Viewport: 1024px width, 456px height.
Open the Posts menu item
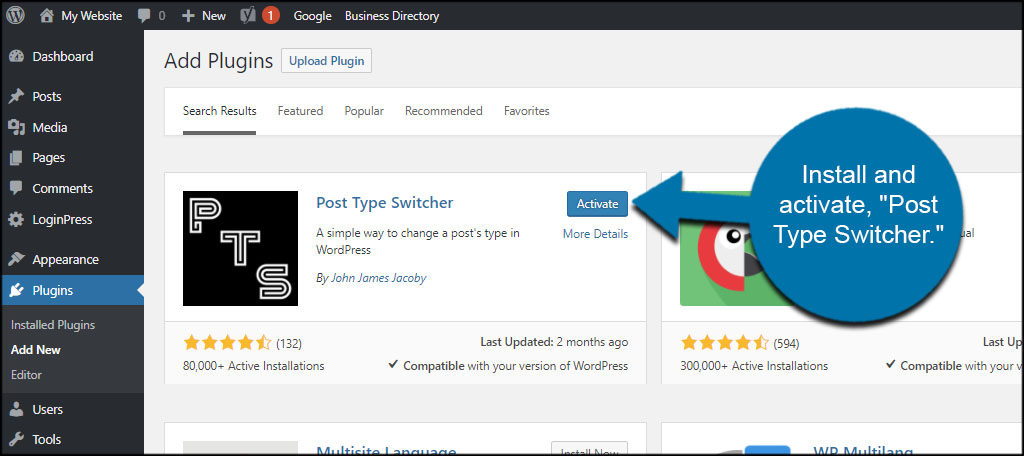(x=47, y=97)
